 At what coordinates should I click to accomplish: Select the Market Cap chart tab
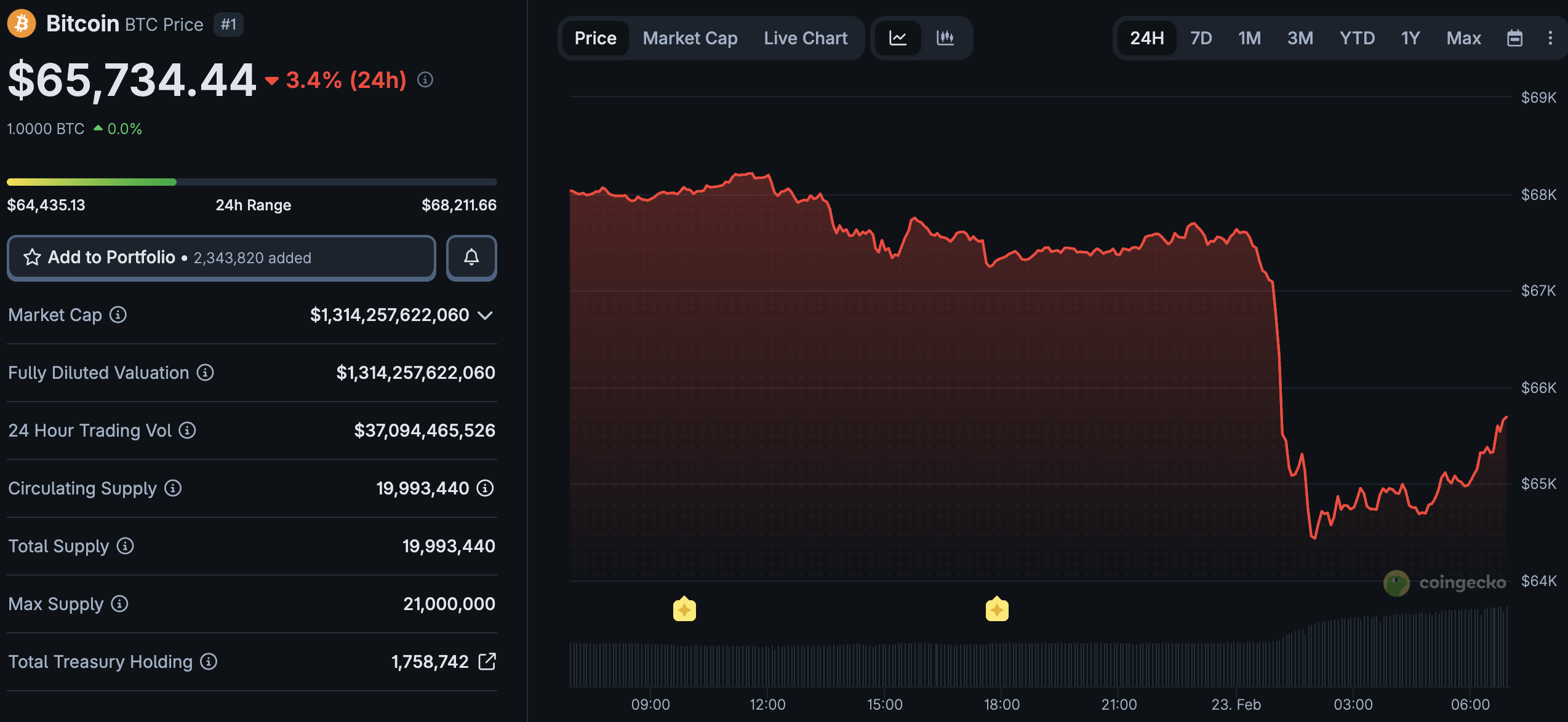point(690,38)
